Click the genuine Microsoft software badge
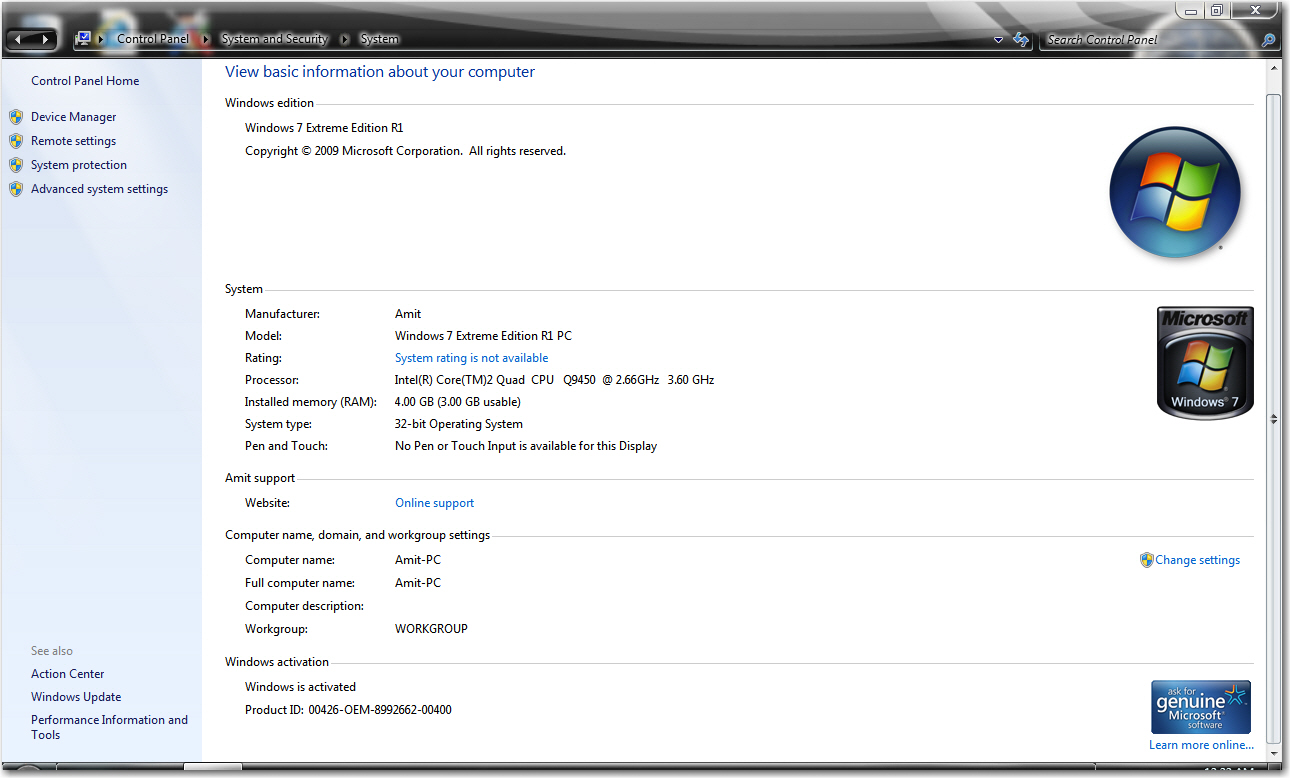This screenshot has width=1290, height=778. click(1200, 706)
